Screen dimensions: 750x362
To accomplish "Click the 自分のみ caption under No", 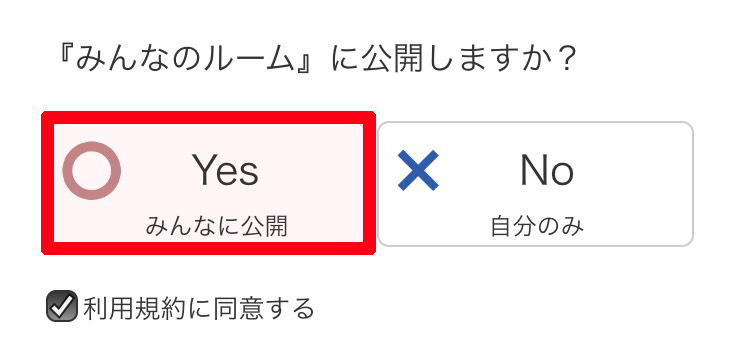I will 537,227.
